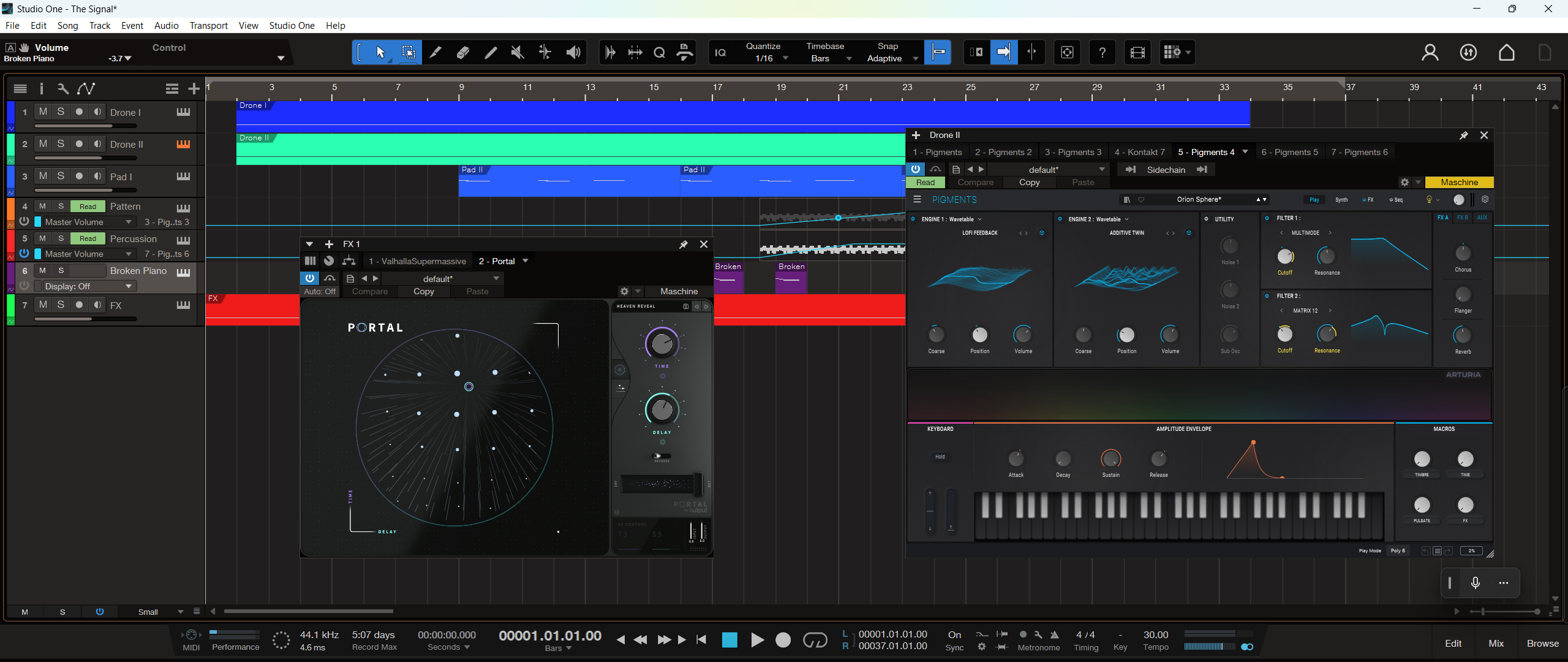
Task: Open the Mix console button
Action: point(1496,644)
